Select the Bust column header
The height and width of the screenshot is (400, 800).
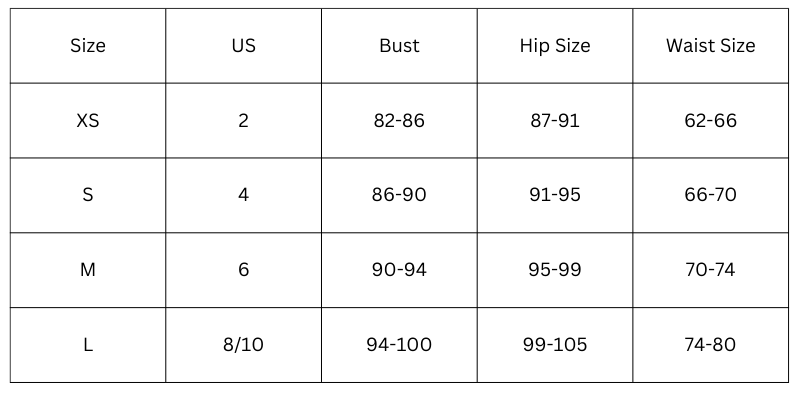point(399,46)
